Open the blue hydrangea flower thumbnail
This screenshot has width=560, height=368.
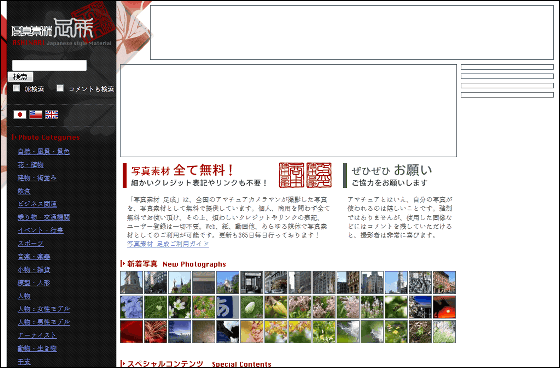point(131,307)
